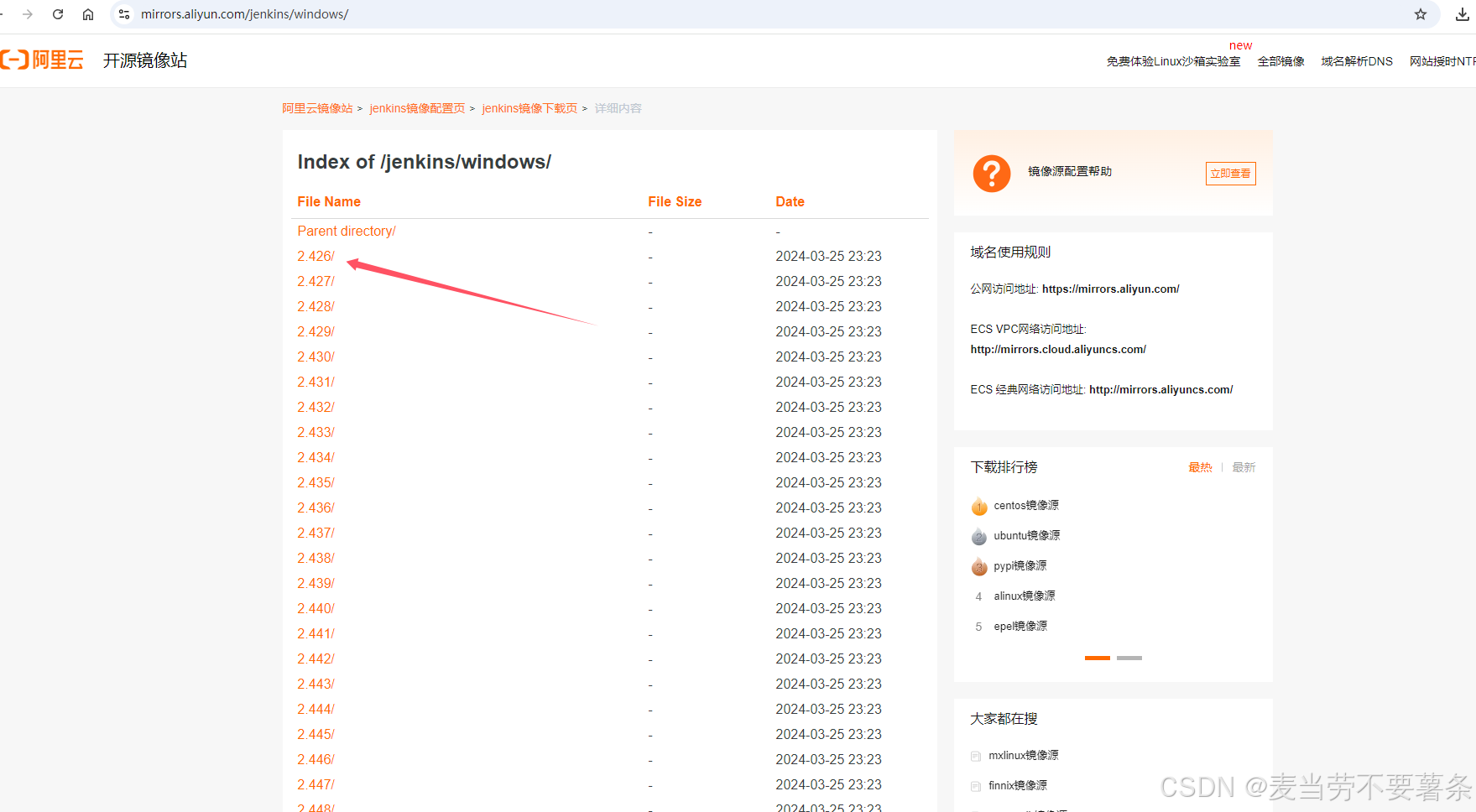Open the http://mirrors.aliyuncs.com/ address link
1476x812 pixels.
coord(1160,389)
